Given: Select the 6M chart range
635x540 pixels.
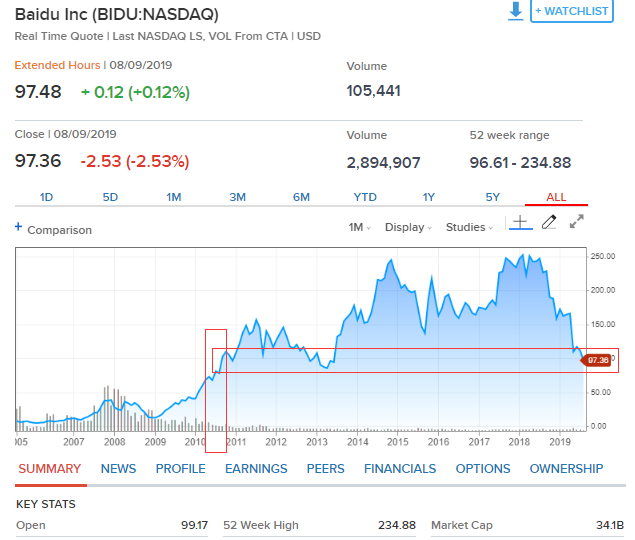Looking at the screenshot, I should (301, 197).
